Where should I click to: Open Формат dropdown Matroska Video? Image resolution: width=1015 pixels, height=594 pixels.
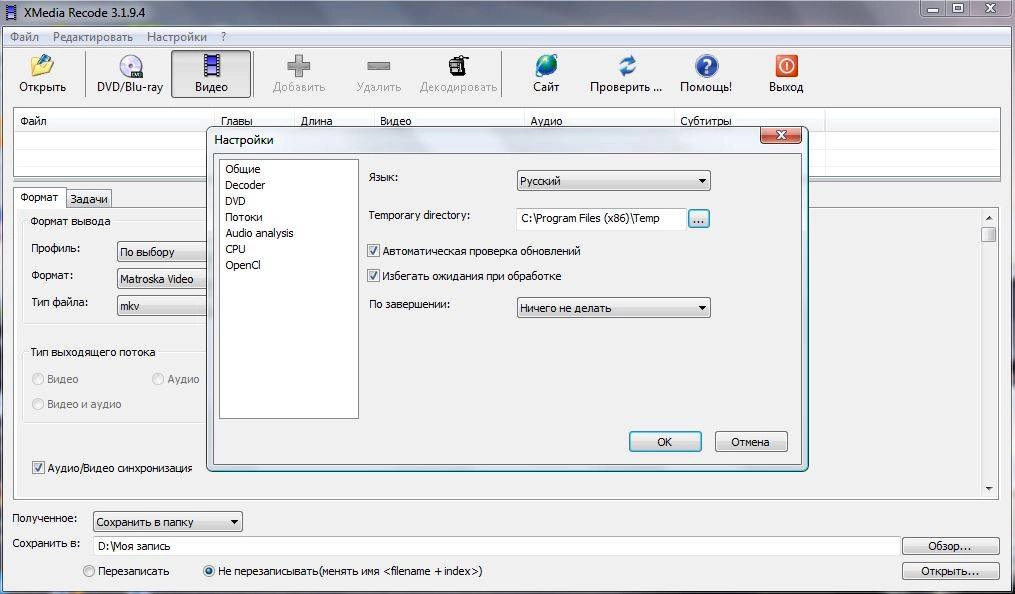(x=162, y=279)
